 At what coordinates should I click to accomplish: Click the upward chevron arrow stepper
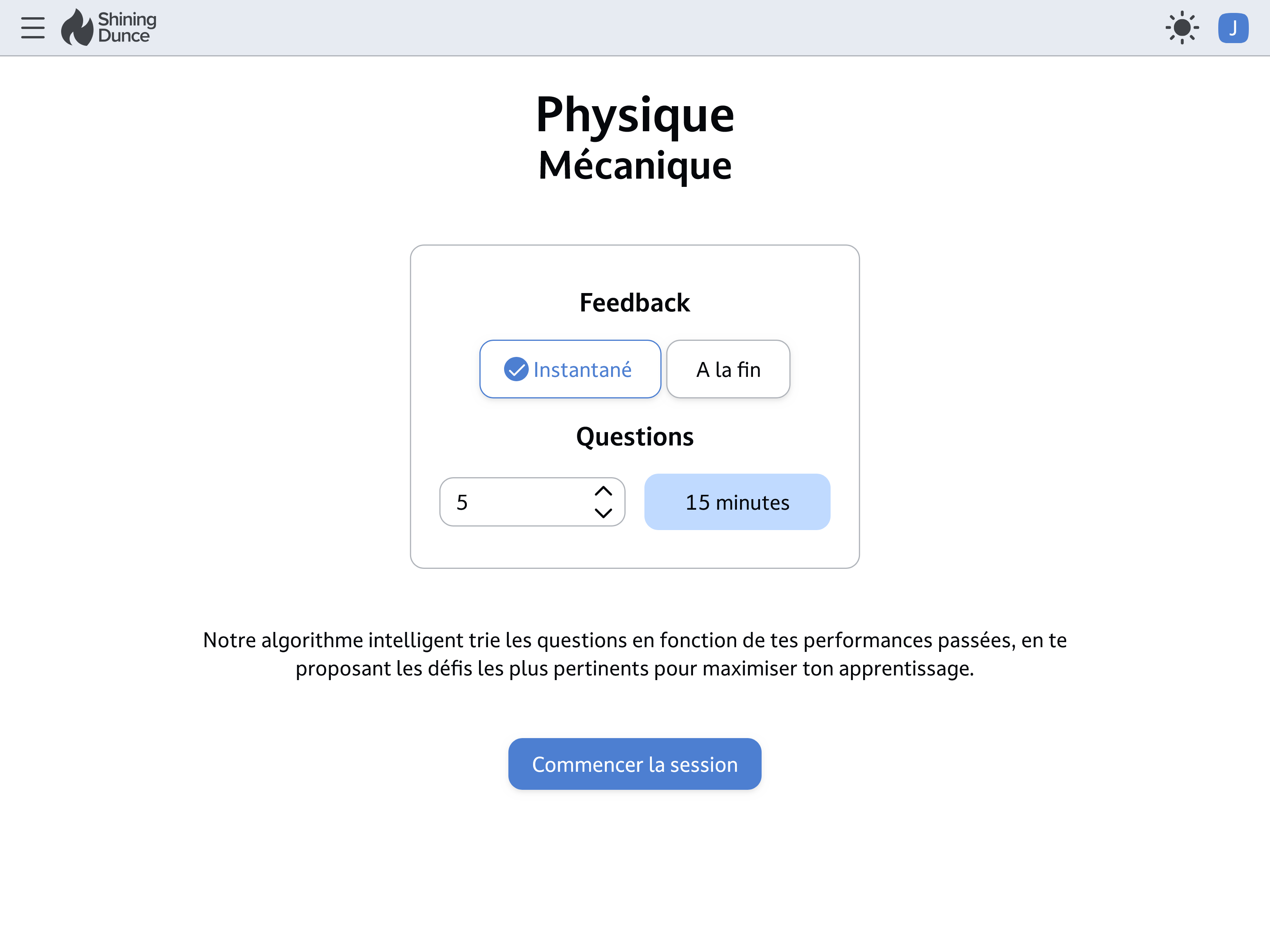[604, 490]
